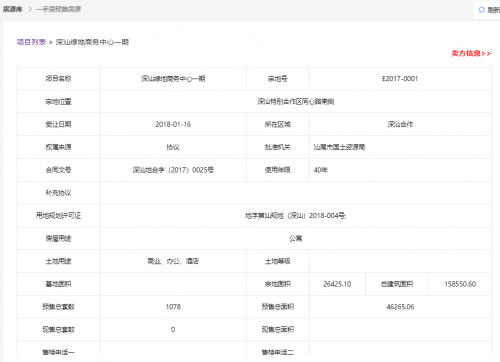
Task: Select 深汕绿地商务中心一期 value in 项目名称 row
Action: (x=173, y=79)
